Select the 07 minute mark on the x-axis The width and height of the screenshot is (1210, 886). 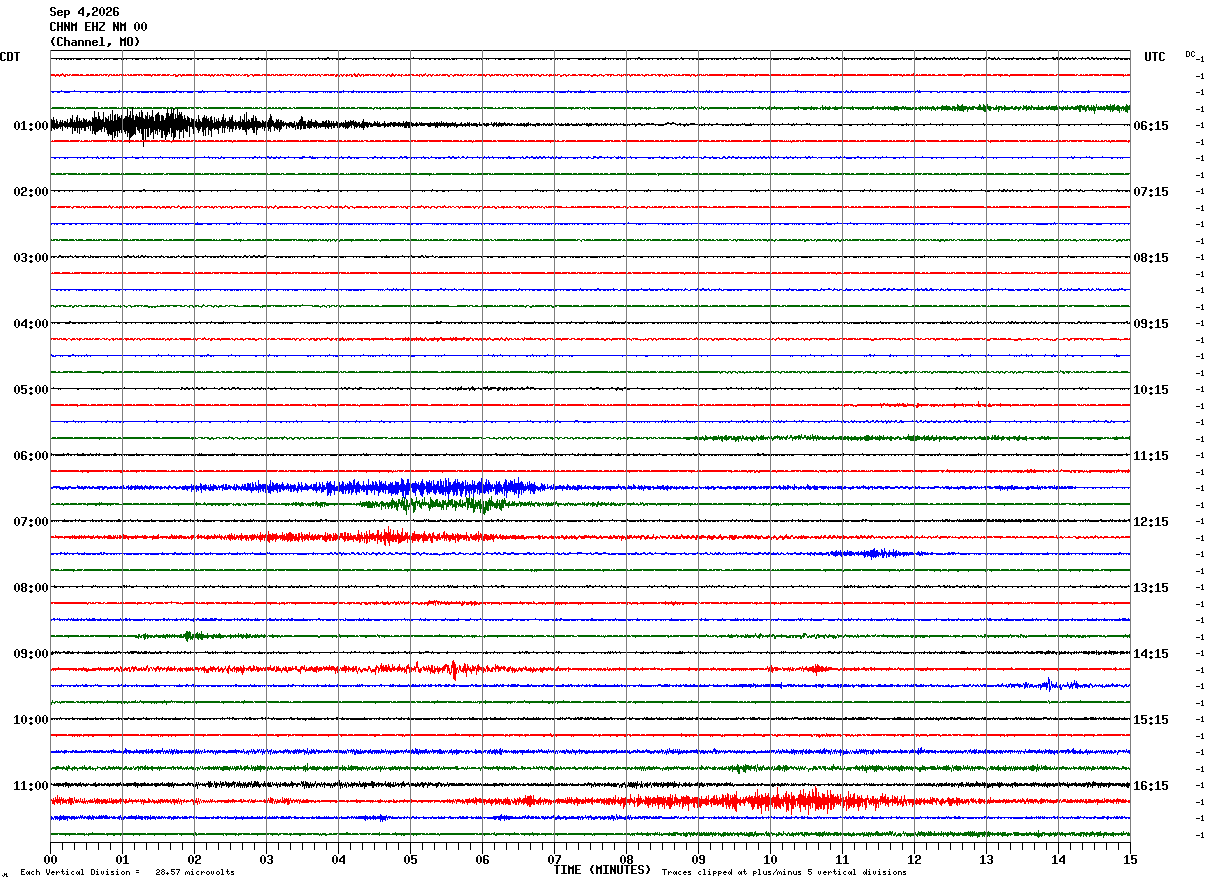554,859
